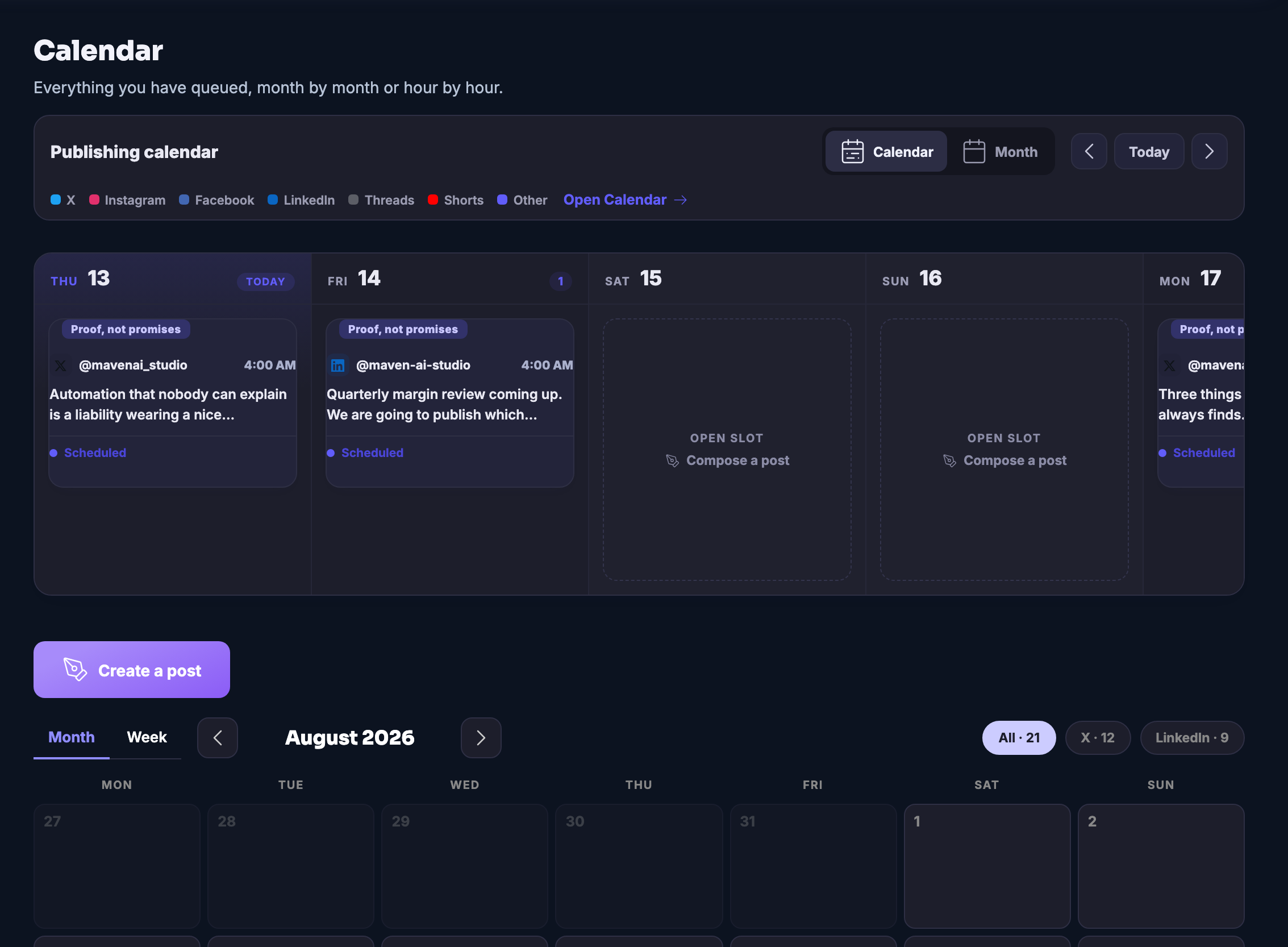
Task: Select day 31 in the month grid
Action: pyautogui.click(x=814, y=866)
